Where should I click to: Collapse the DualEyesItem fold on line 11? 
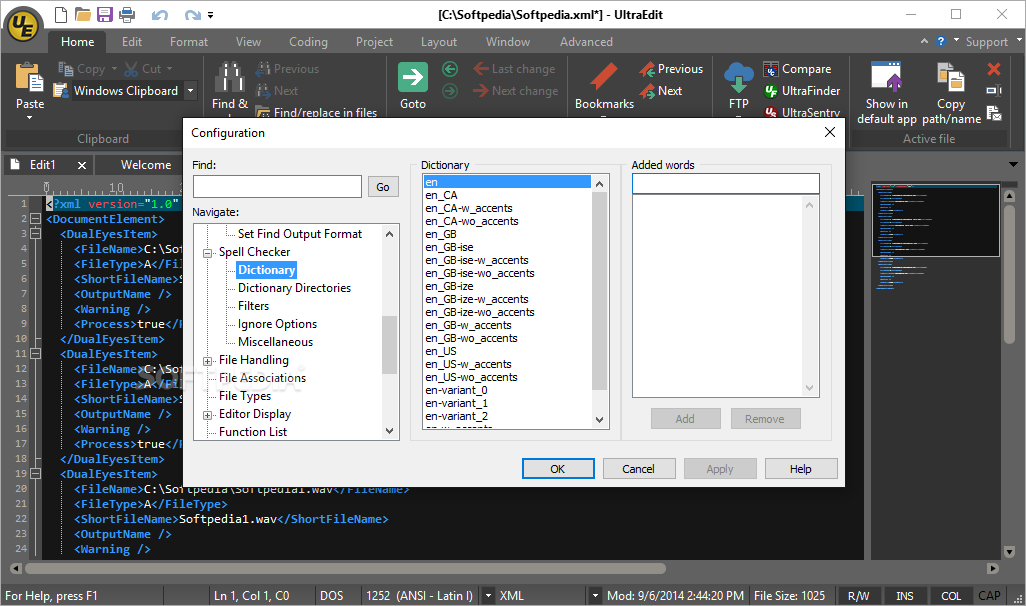point(36,354)
